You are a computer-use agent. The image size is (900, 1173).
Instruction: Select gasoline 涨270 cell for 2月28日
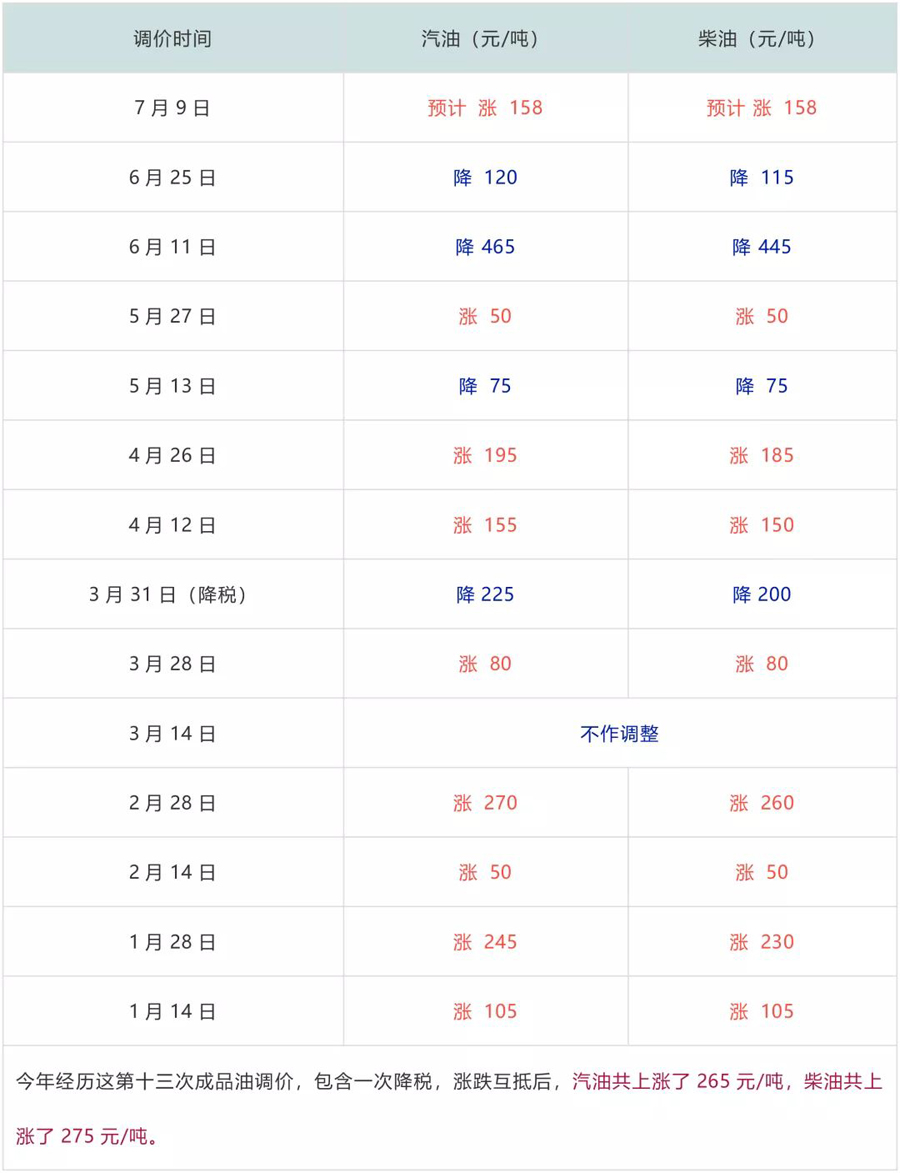pyautogui.click(x=485, y=803)
